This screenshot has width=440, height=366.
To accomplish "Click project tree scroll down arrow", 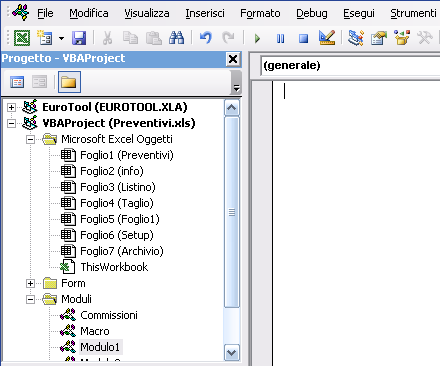I will [232, 353].
